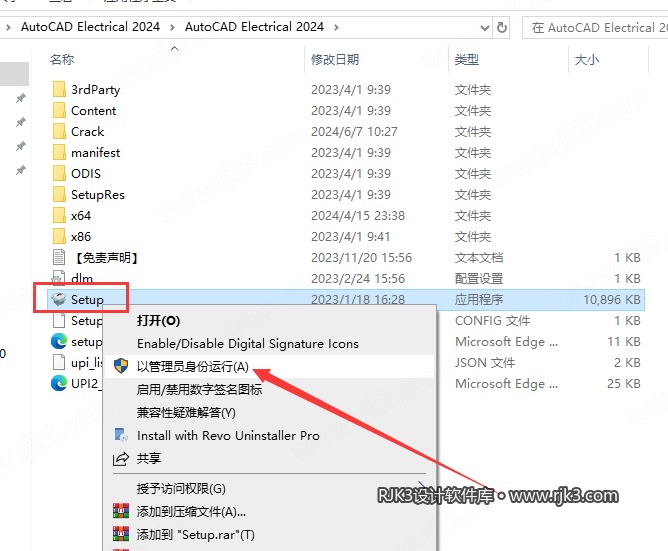
Task: Click the Setup application installer icon
Action: tap(59, 299)
